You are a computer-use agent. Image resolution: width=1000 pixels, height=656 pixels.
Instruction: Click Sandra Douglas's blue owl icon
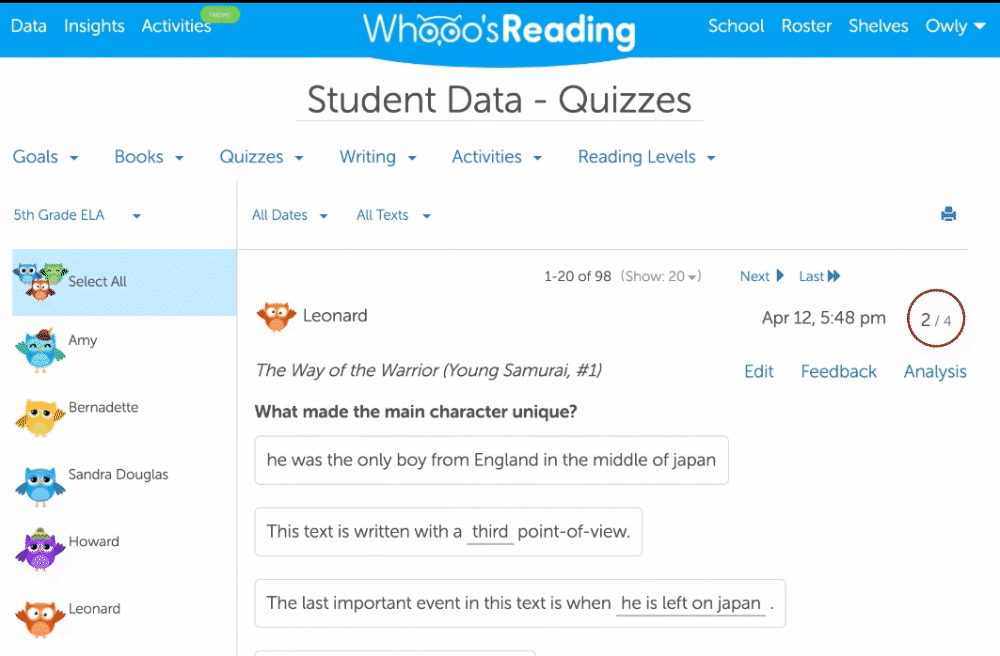click(40, 483)
